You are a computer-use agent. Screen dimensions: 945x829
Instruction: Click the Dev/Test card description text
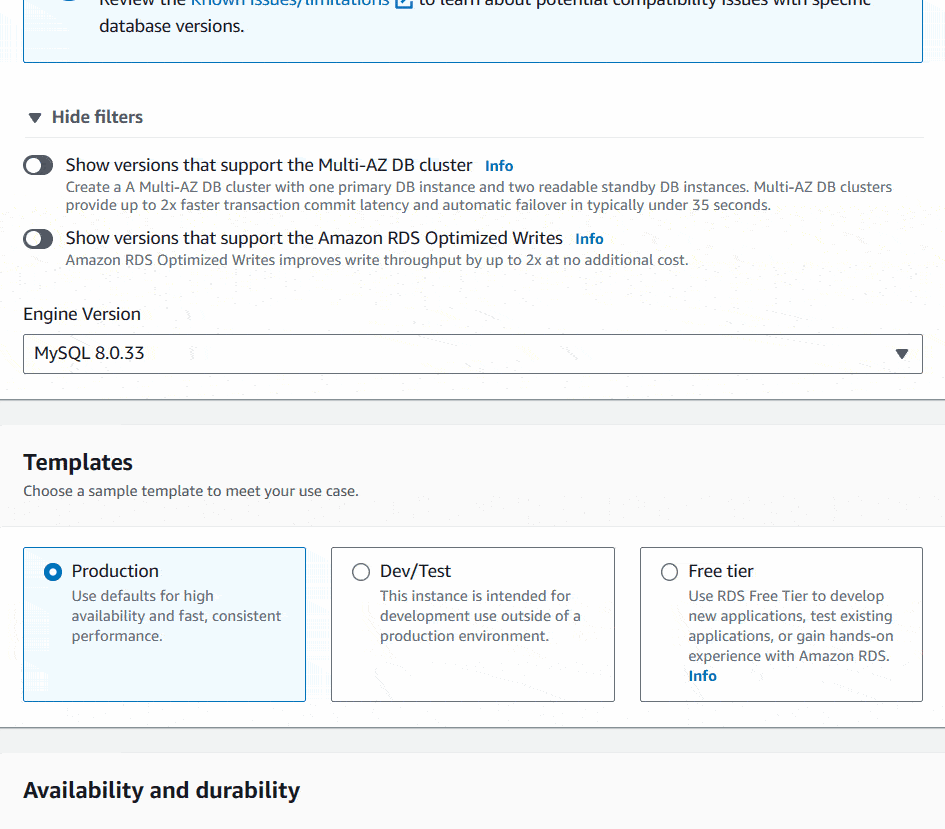(480, 616)
